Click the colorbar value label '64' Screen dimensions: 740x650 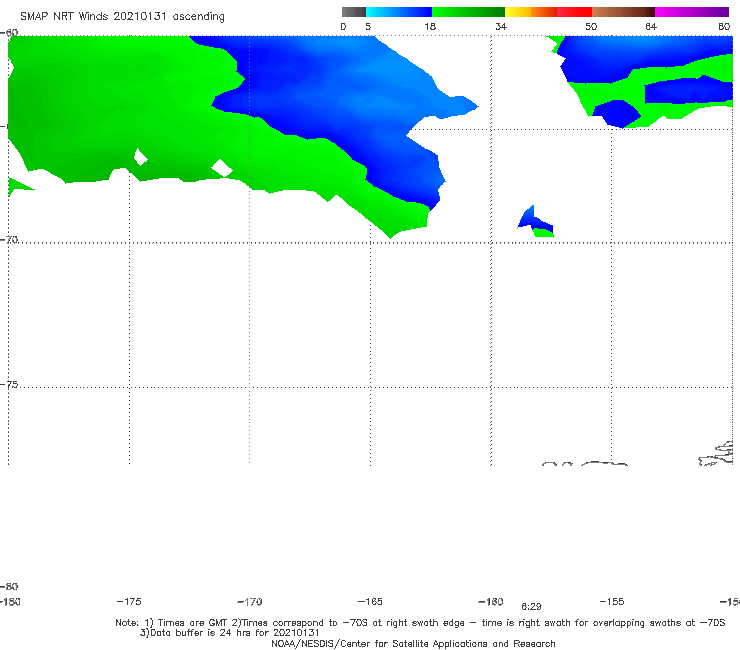pos(651,26)
